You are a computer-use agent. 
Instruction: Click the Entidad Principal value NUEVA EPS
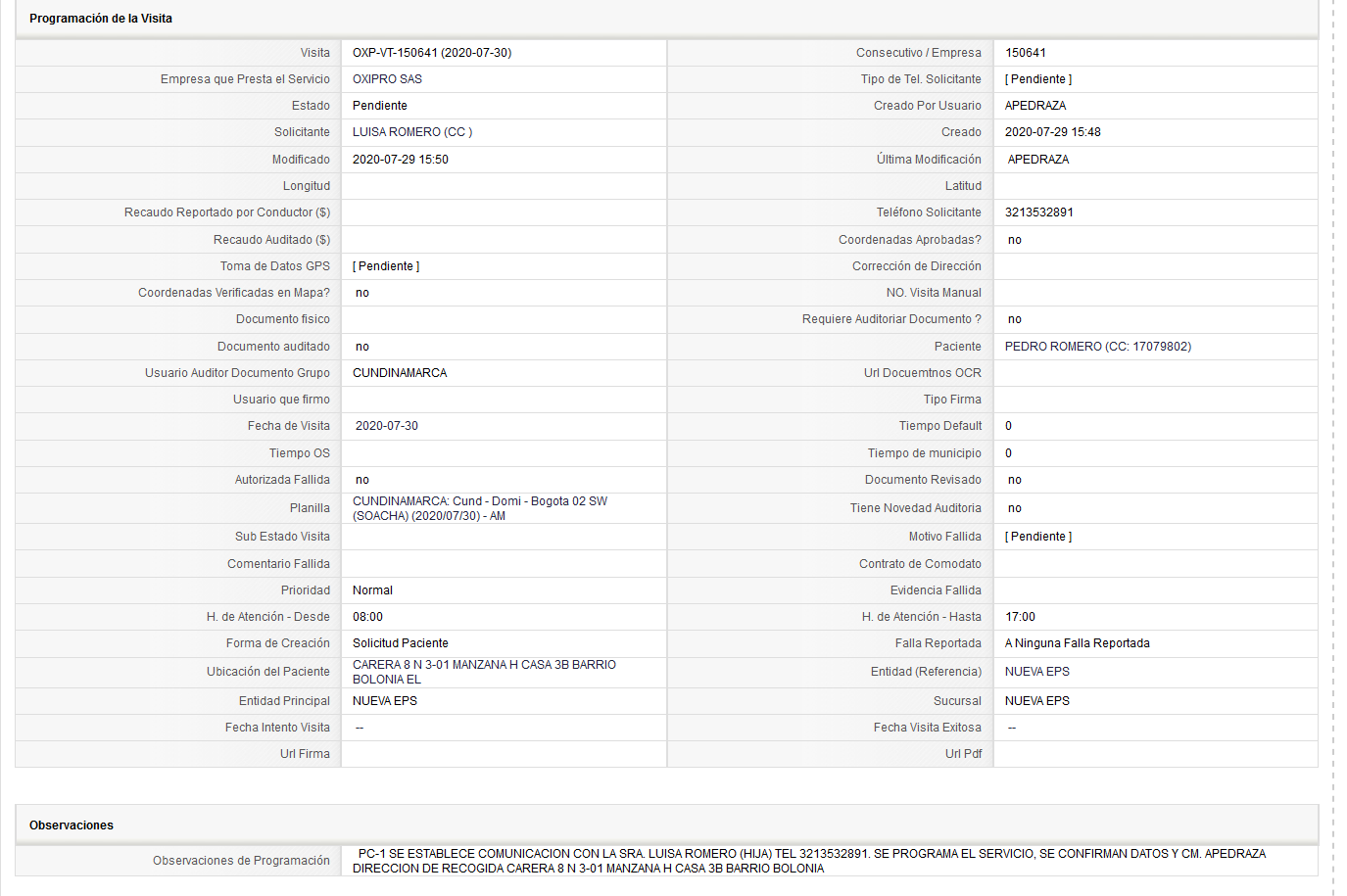pyautogui.click(x=385, y=701)
